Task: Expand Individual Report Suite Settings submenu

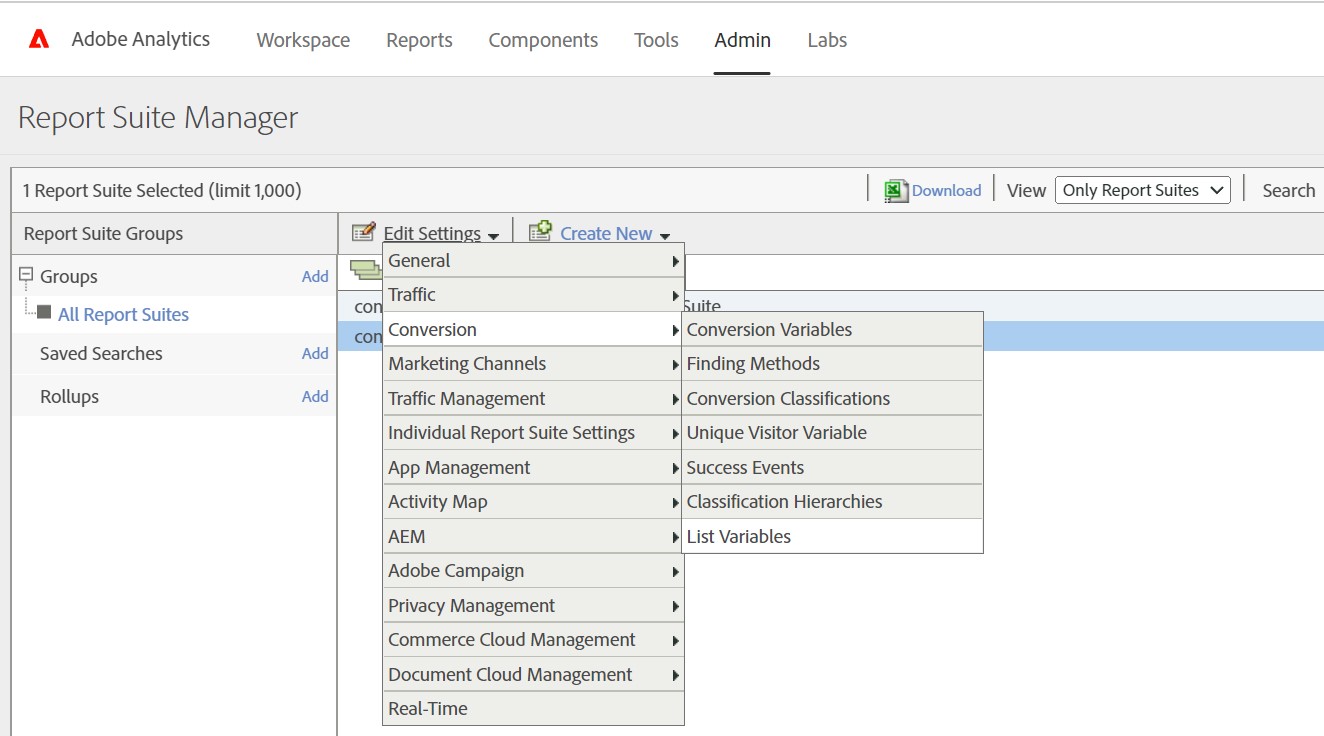Action: 533,433
